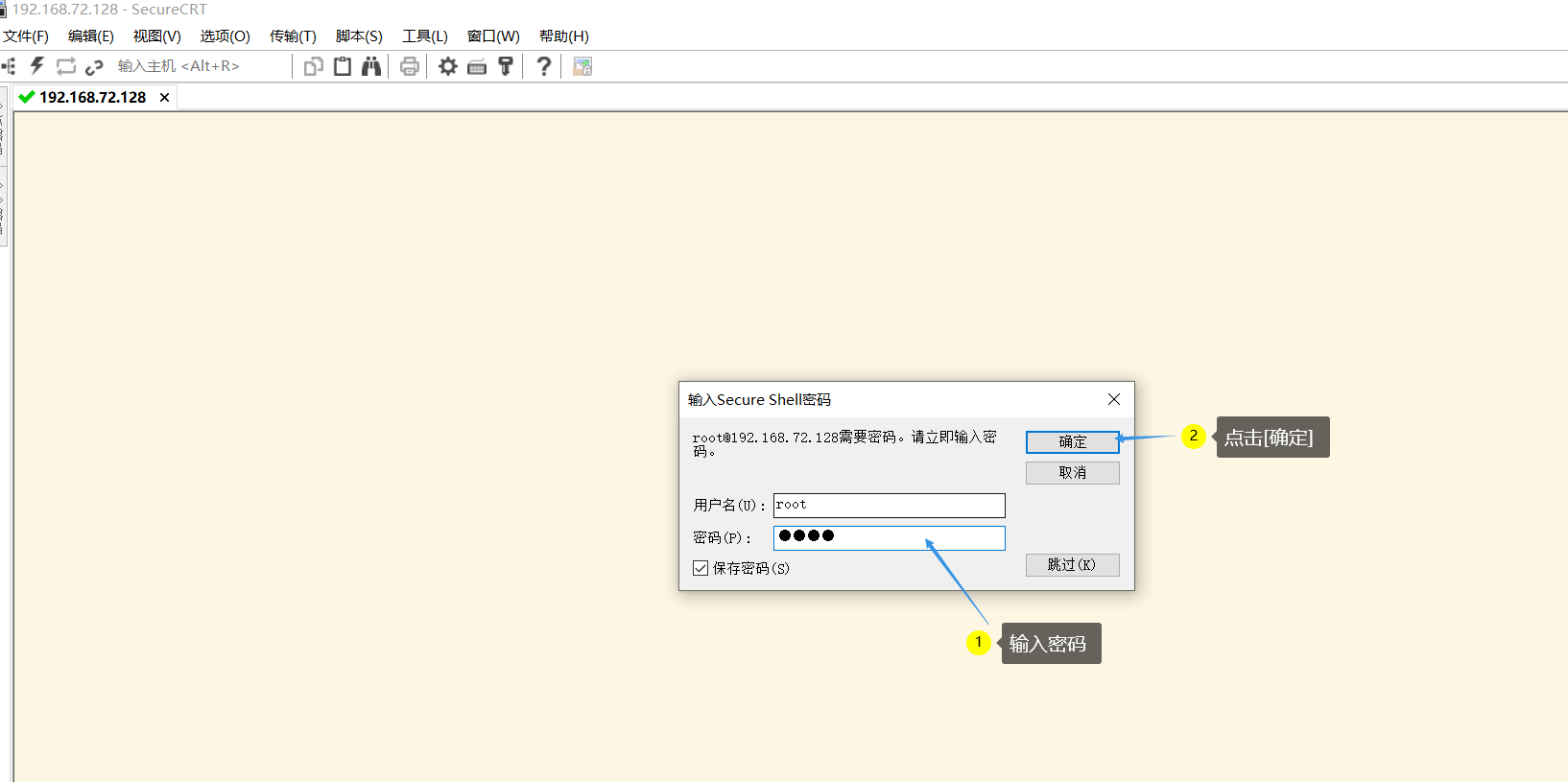
Task: Focus the 密码 input field
Action: (x=889, y=537)
